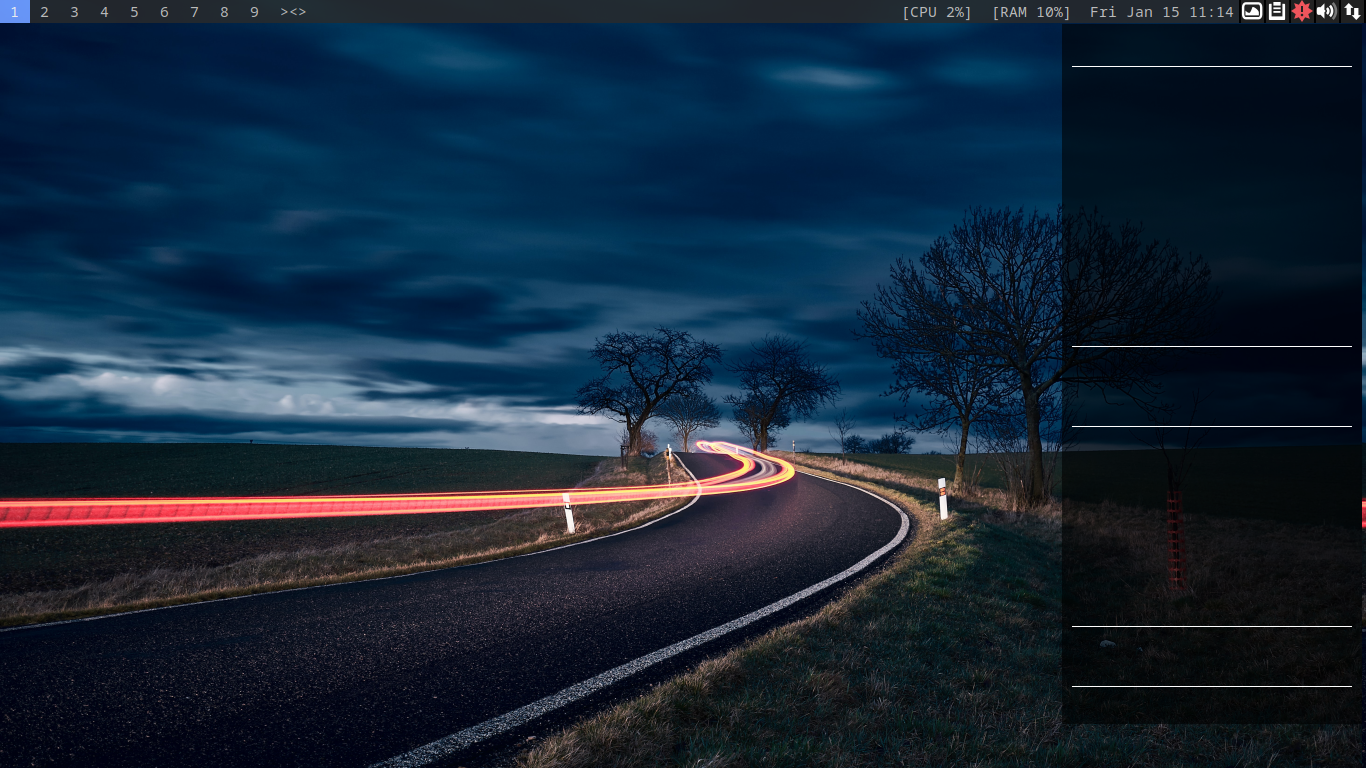Open the system monitor graph tray icon
Viewport: 1366px width, 768px height.
click(1252, 11)
